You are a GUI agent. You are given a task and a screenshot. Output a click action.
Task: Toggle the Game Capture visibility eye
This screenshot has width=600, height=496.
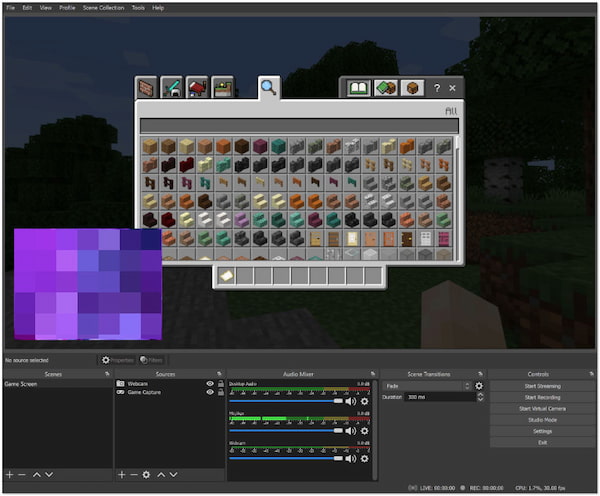point(210,392)
